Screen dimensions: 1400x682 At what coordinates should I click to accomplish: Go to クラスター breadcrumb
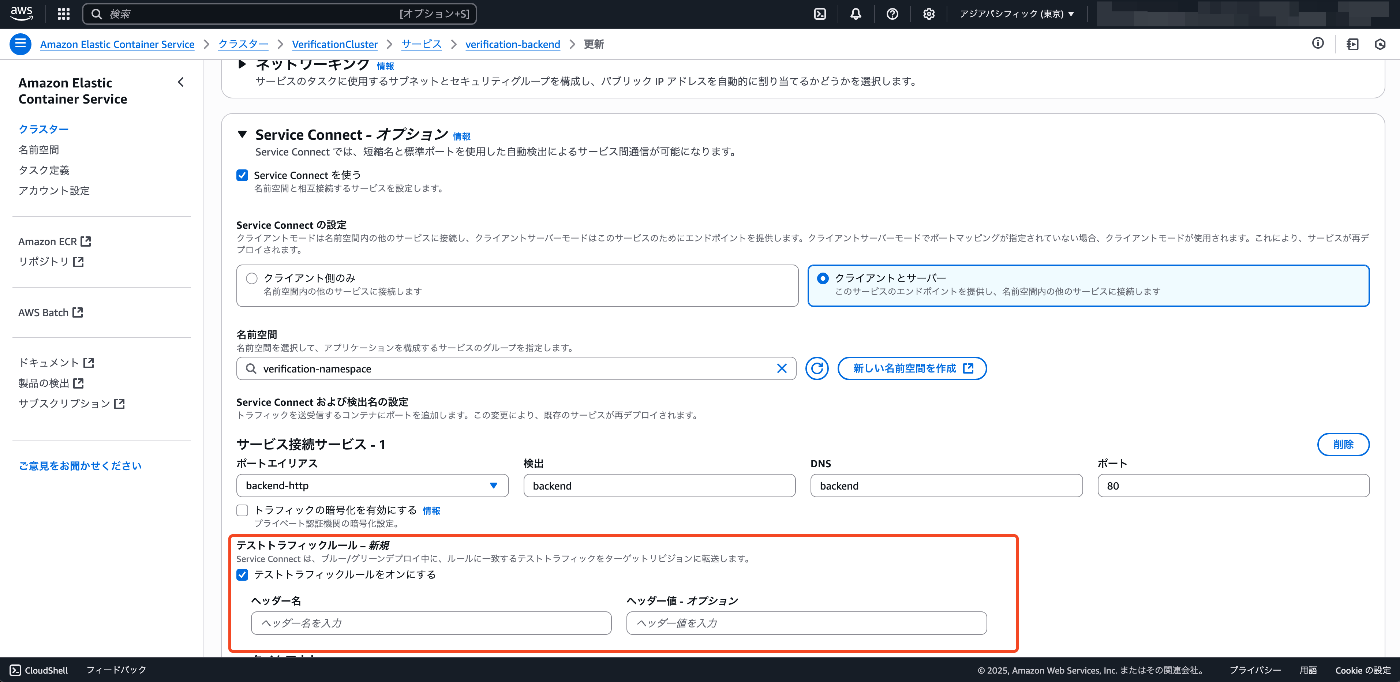click(243, 45)
